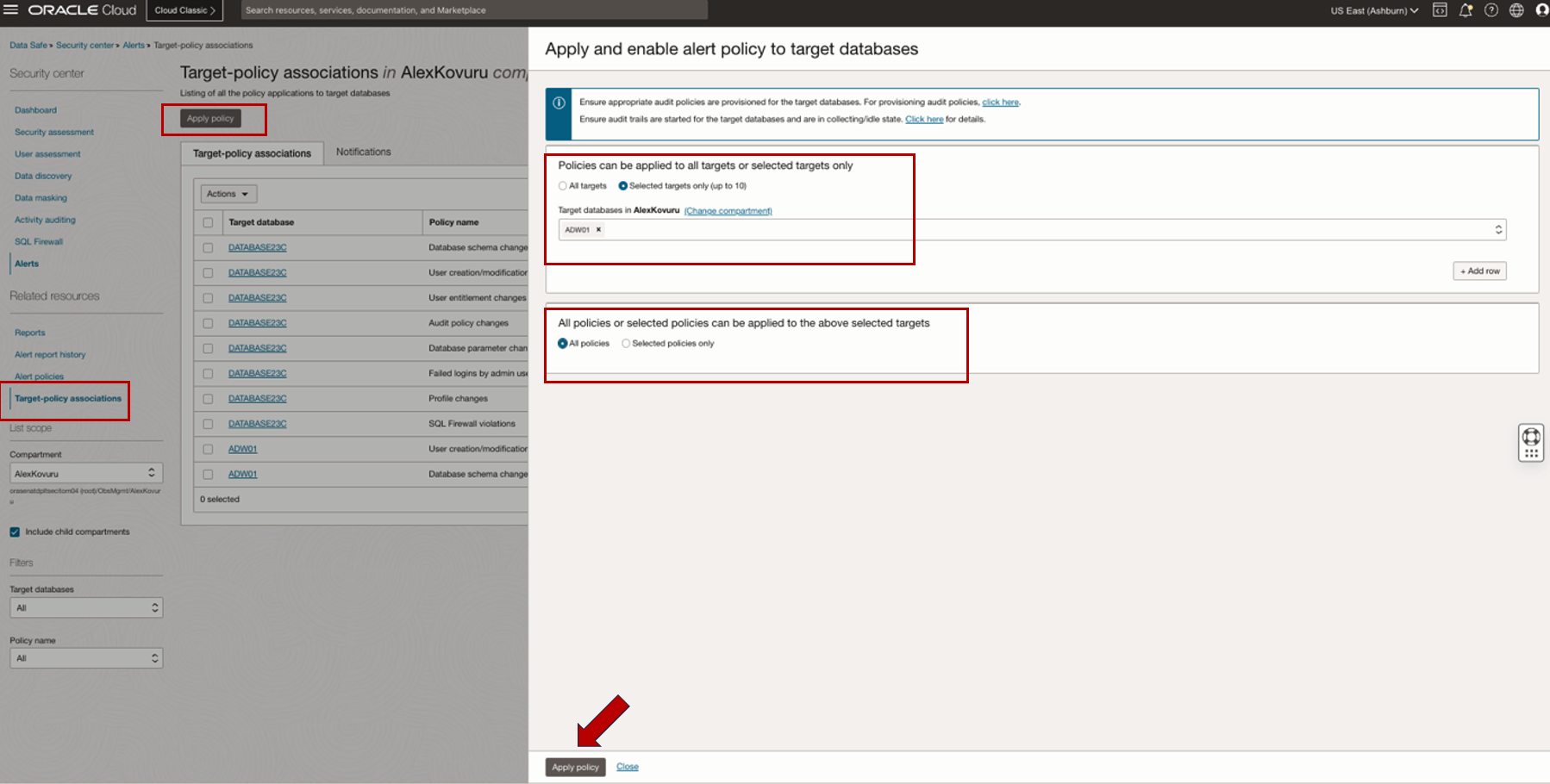Select the All policies radio option
The height and width of the screenshot is (784, 1550).
click(x=563, y=344)
